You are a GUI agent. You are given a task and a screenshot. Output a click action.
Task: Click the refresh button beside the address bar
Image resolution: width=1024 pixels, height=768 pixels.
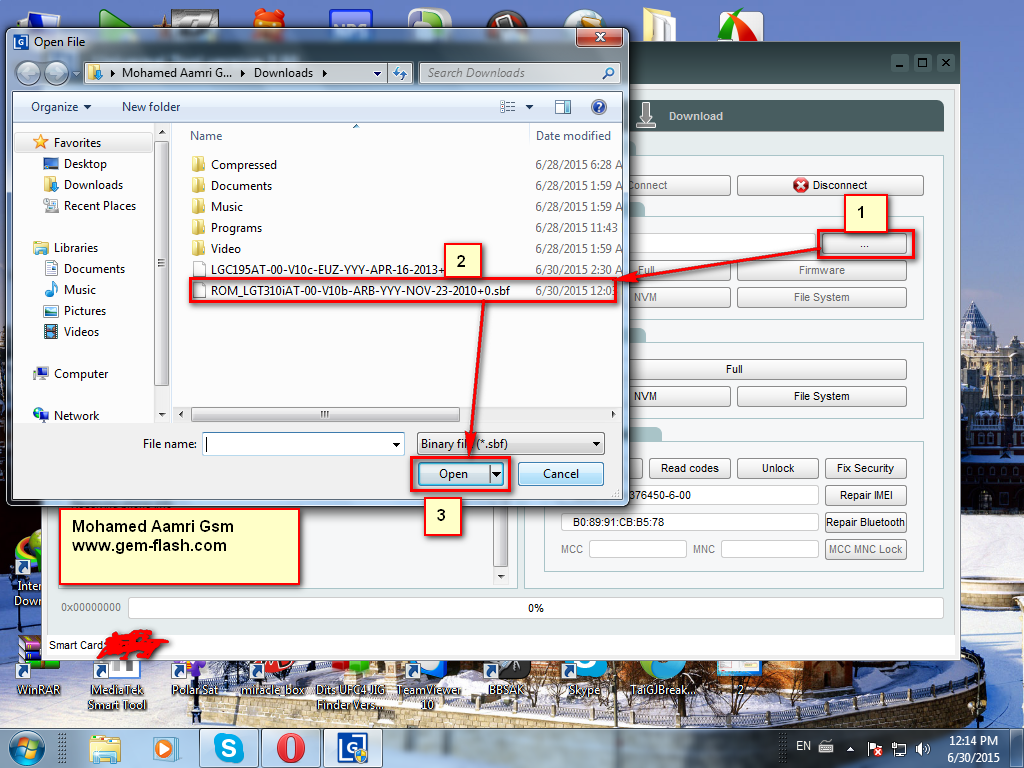(400, 73)
